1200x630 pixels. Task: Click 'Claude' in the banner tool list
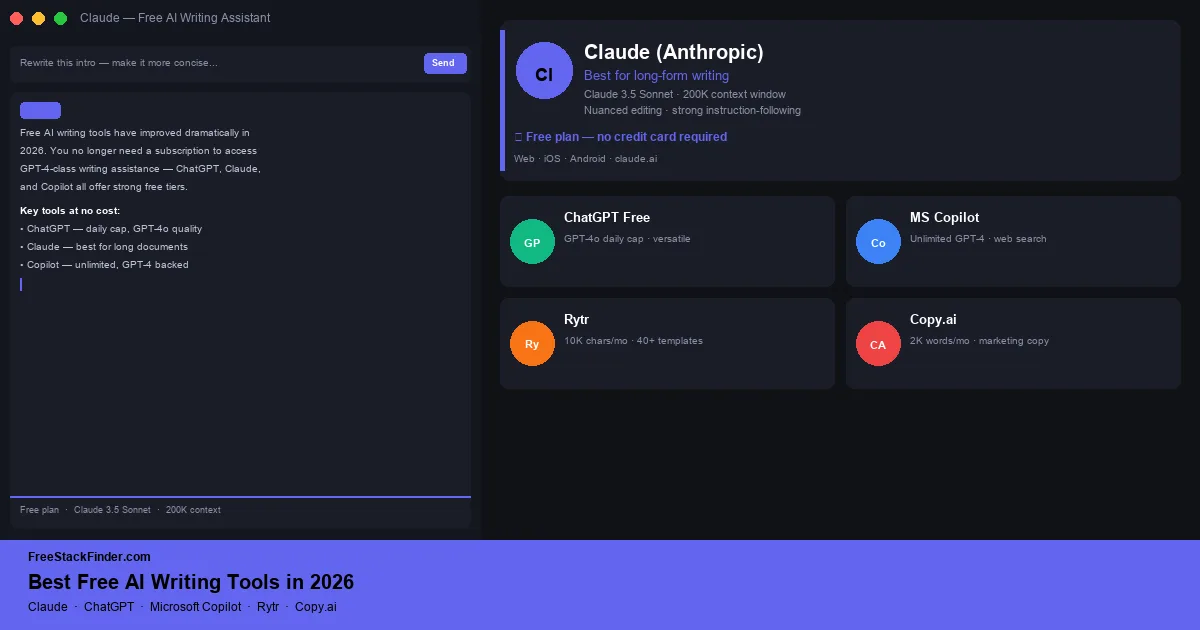(x=48, y=607)
